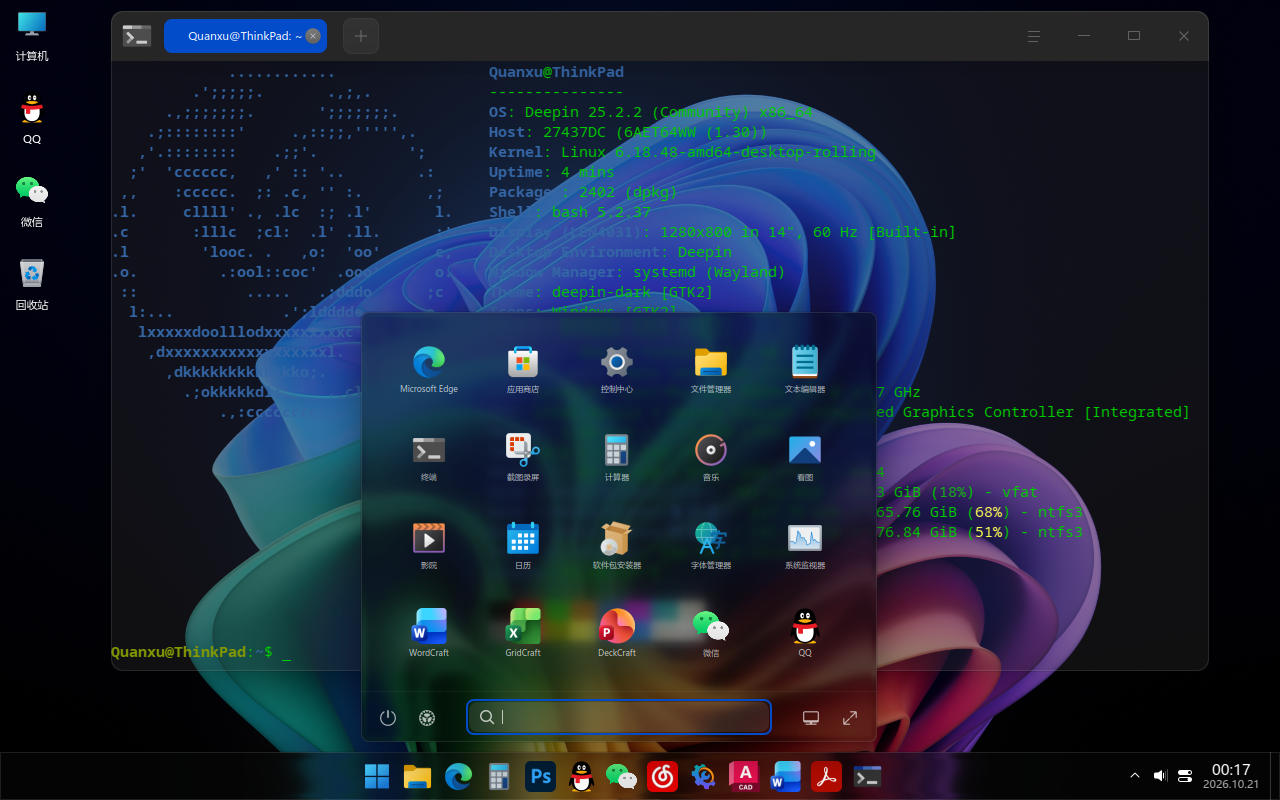
Task: Open WeChat from the taskbar
Action: 622,776
